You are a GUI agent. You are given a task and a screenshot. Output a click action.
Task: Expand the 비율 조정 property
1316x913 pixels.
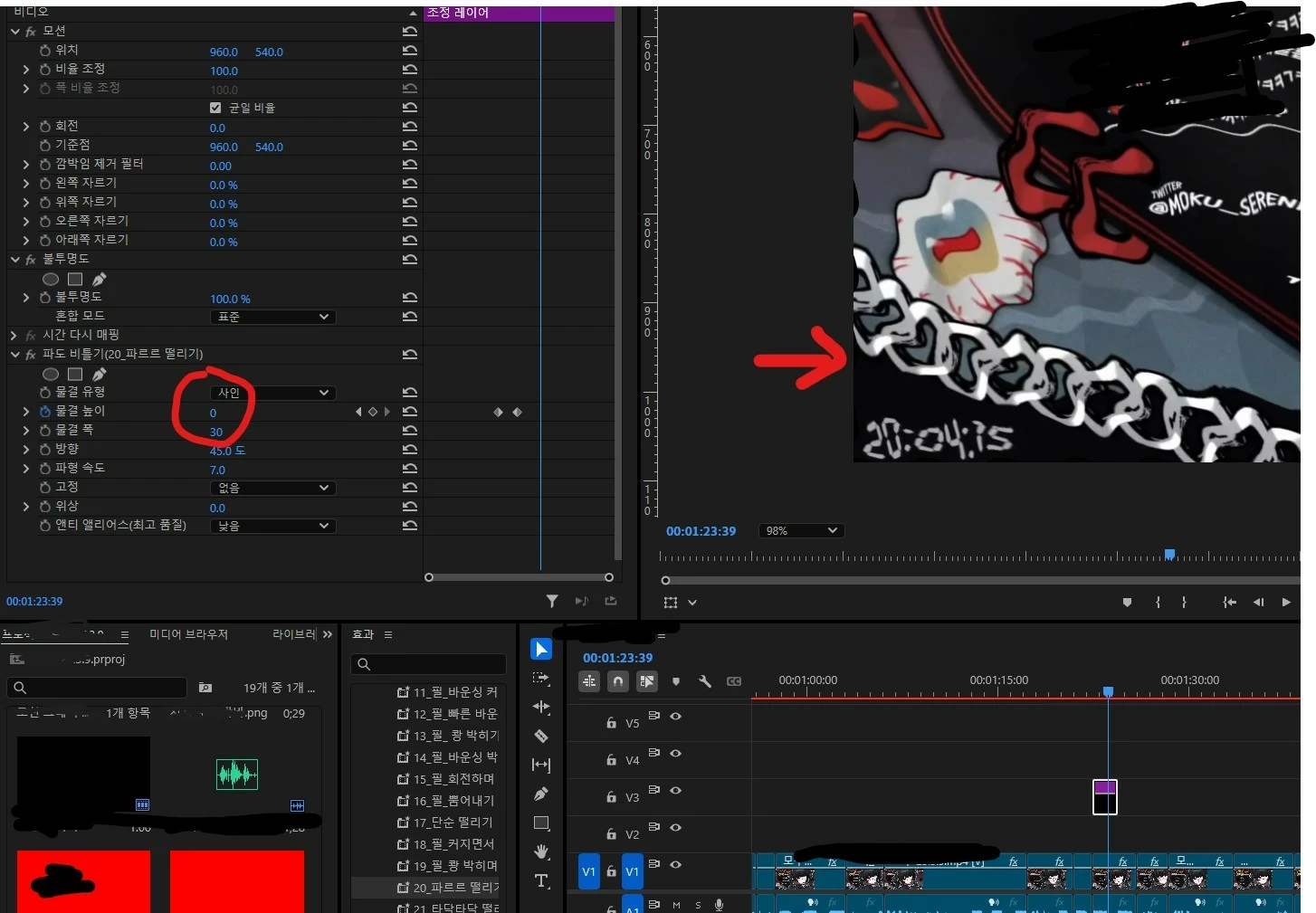pos(26,70)
